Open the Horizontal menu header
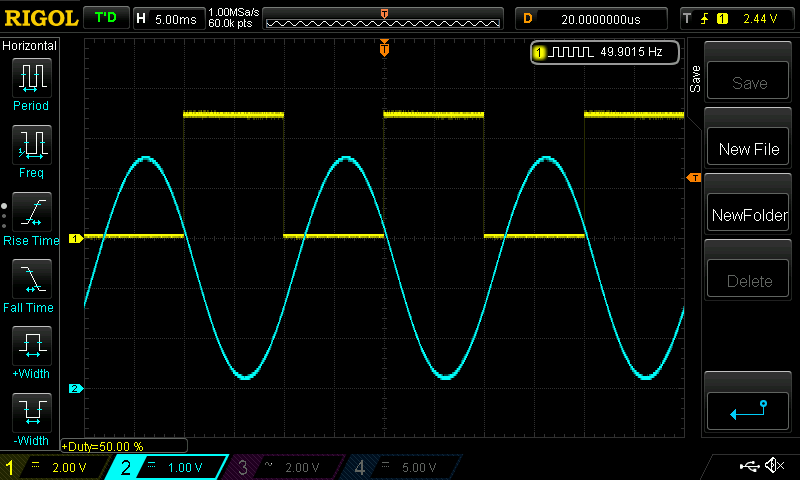Image resolution: width=800 pixels, height=480 pixels. coord(30,46)
